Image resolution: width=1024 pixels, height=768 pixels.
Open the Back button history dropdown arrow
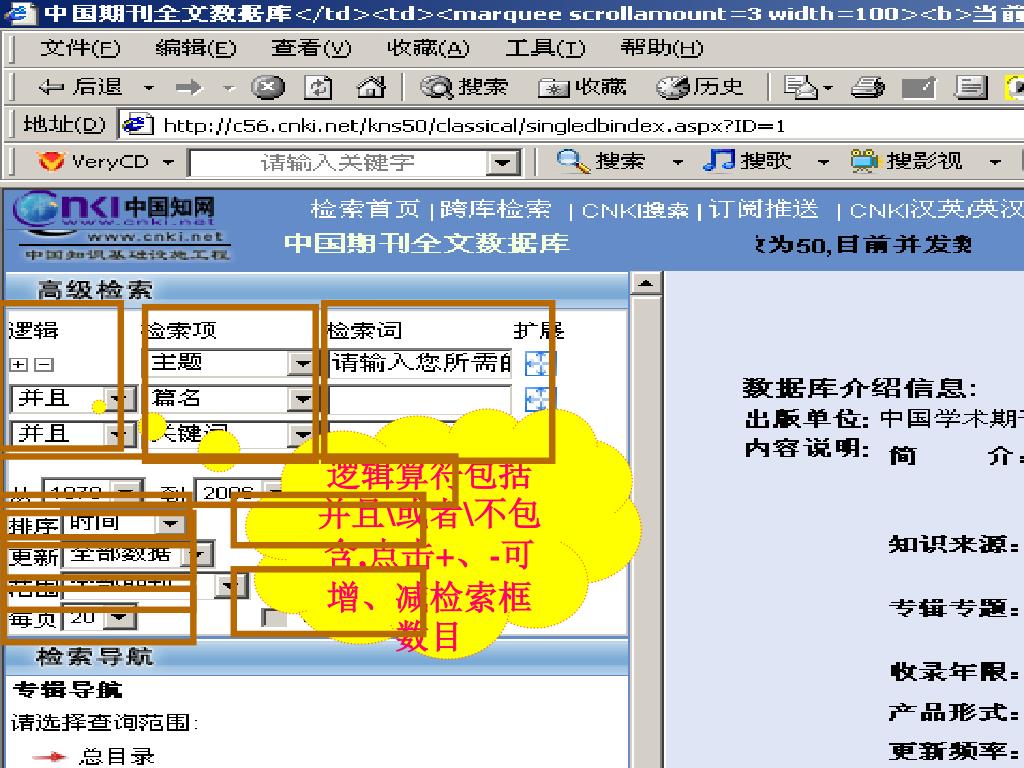149,88
